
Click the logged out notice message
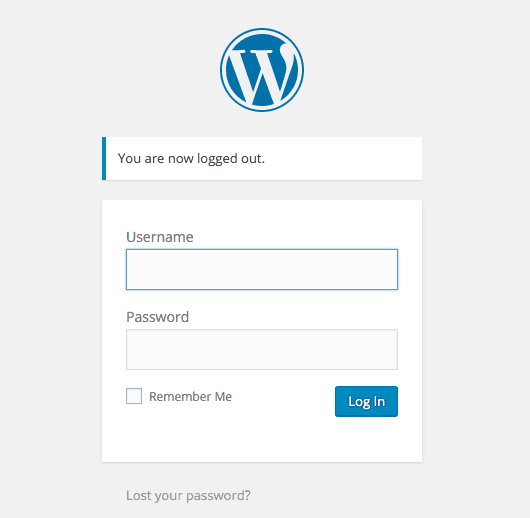[x=262, y=159]
